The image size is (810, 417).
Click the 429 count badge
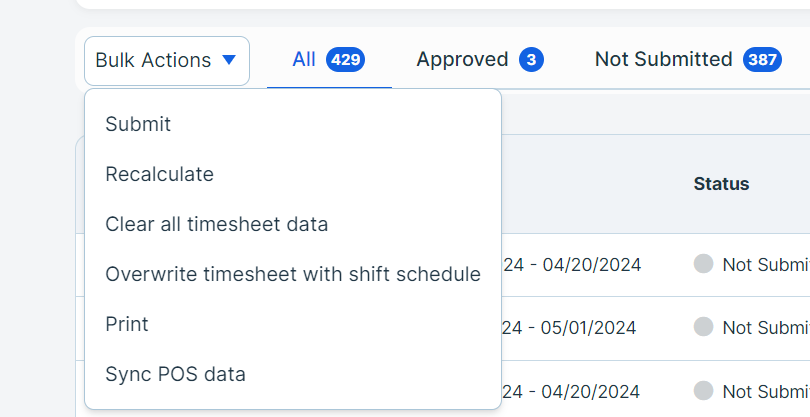[345, 60]
